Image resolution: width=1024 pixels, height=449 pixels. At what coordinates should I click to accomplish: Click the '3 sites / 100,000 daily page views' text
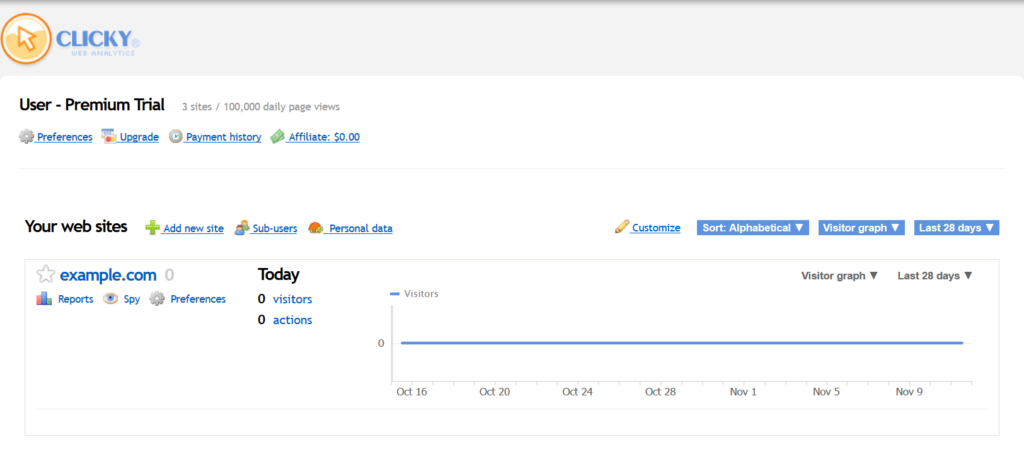coord(261,106)
